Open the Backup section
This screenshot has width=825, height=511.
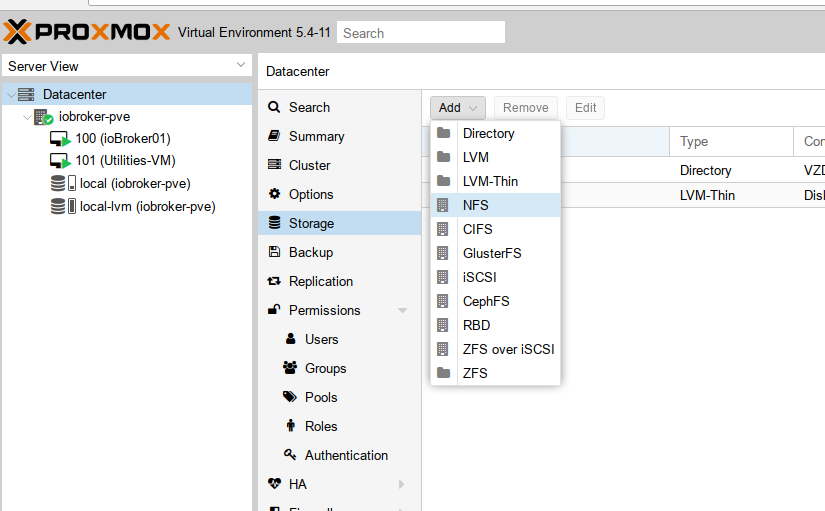339,252
